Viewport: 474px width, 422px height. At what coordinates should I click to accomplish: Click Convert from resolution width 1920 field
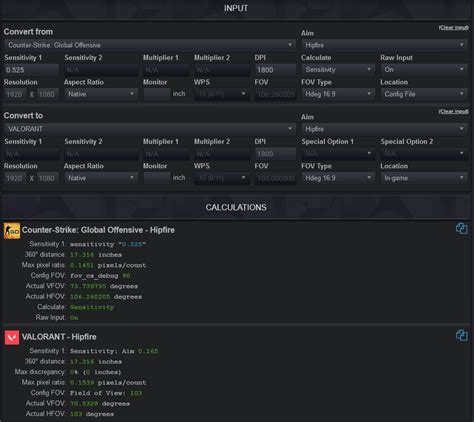click(x=15, y=94)
